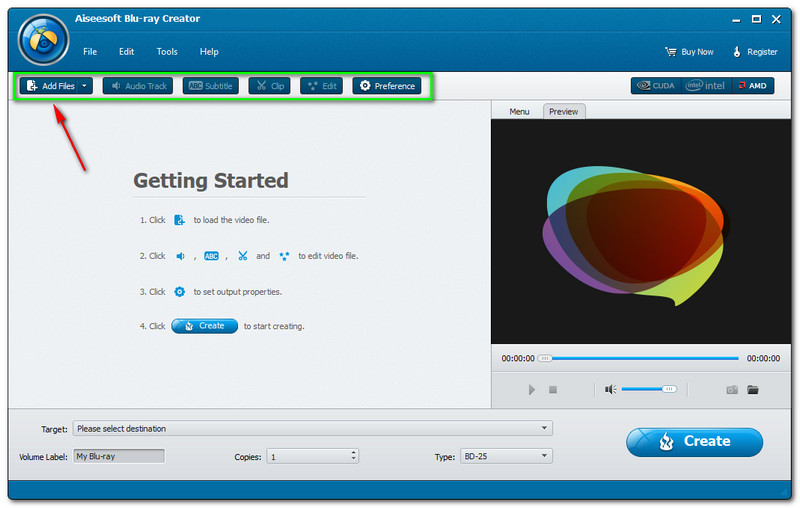Viewport: 800px width, 508px height.
Task: Click the Buy Now link
Action: click(x=690, y=52)
